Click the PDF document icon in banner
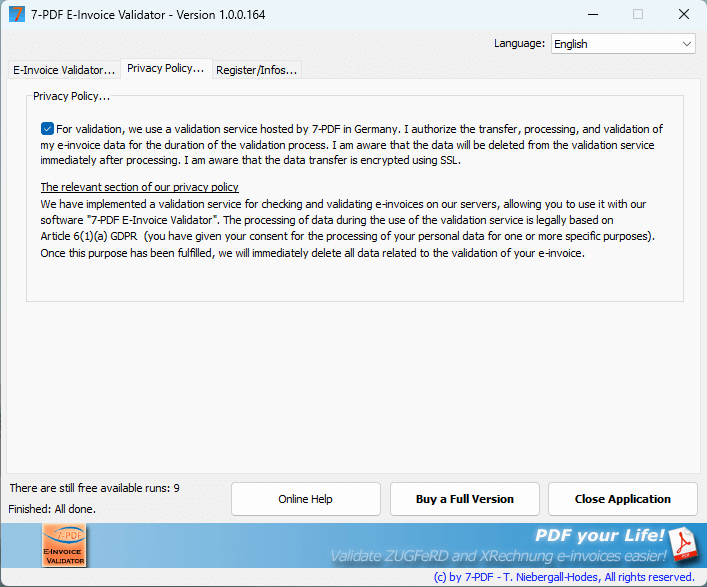Image resolution: width=707 pixels, height=587 pixels. click(x=683, y=545)
